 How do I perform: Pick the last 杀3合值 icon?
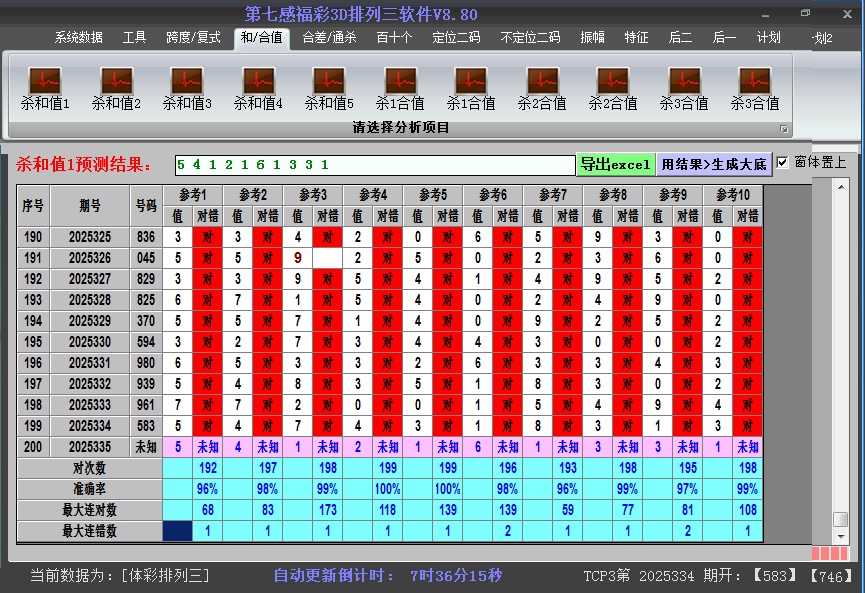pyautogui.click(x=754, y=81)
